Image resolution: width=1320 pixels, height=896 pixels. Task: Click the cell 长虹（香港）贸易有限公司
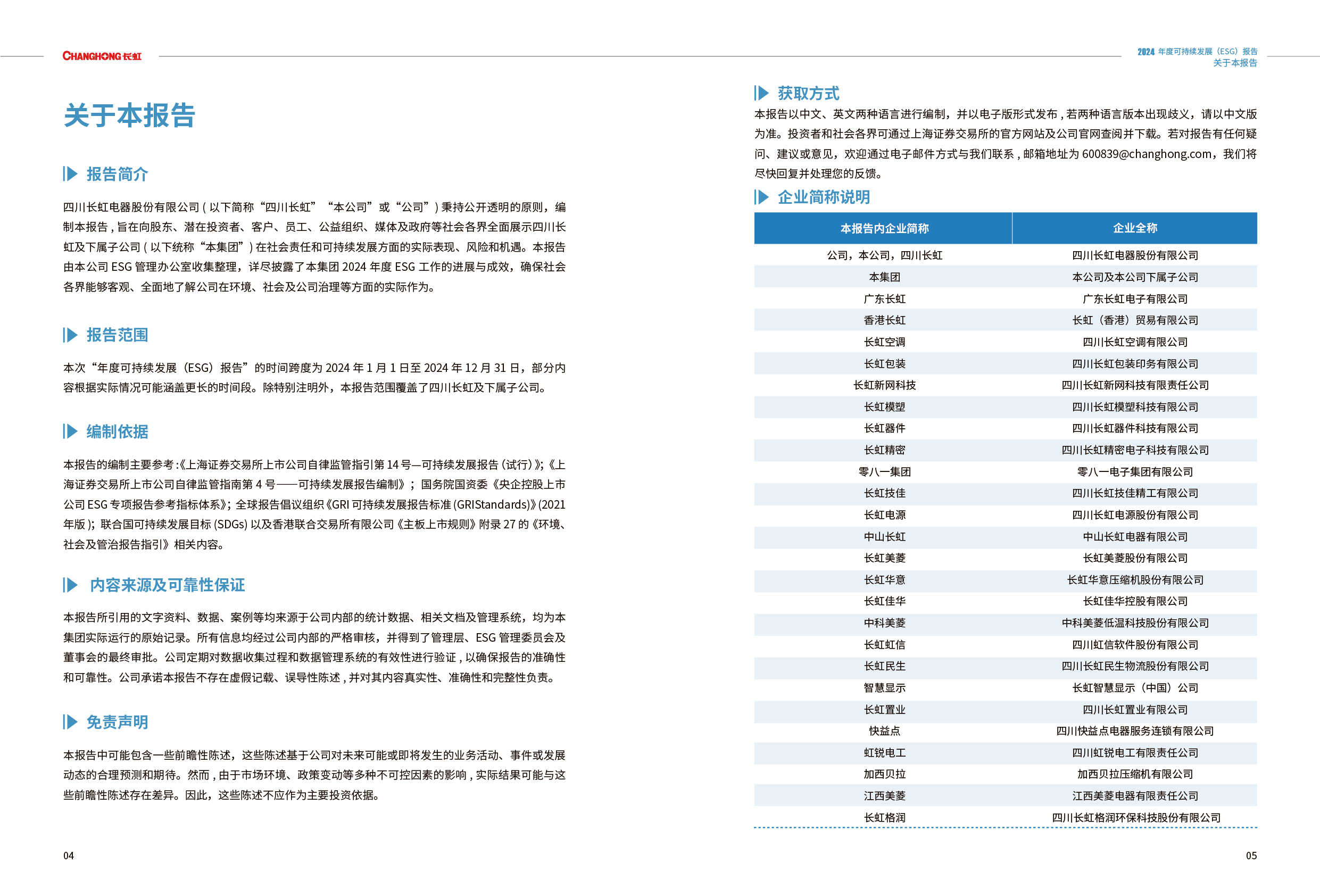(1135, 320)
